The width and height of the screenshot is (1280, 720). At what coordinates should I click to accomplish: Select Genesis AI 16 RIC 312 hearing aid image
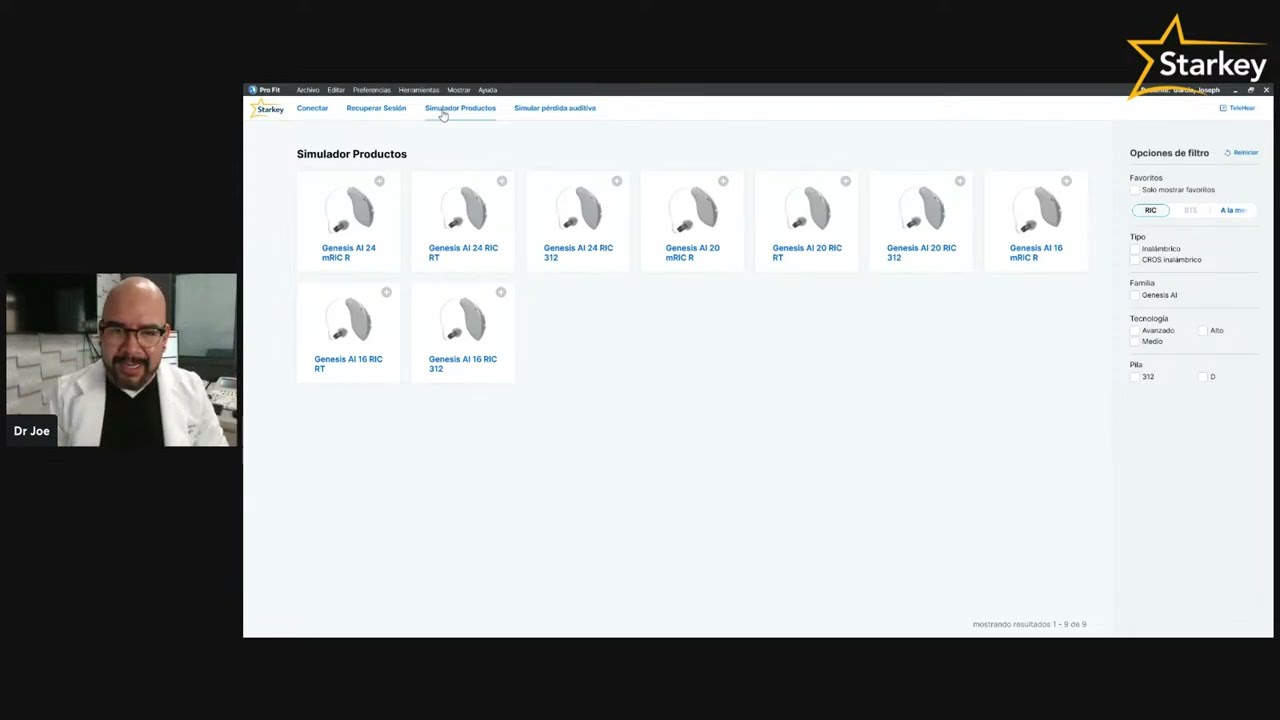coord(463,322)
